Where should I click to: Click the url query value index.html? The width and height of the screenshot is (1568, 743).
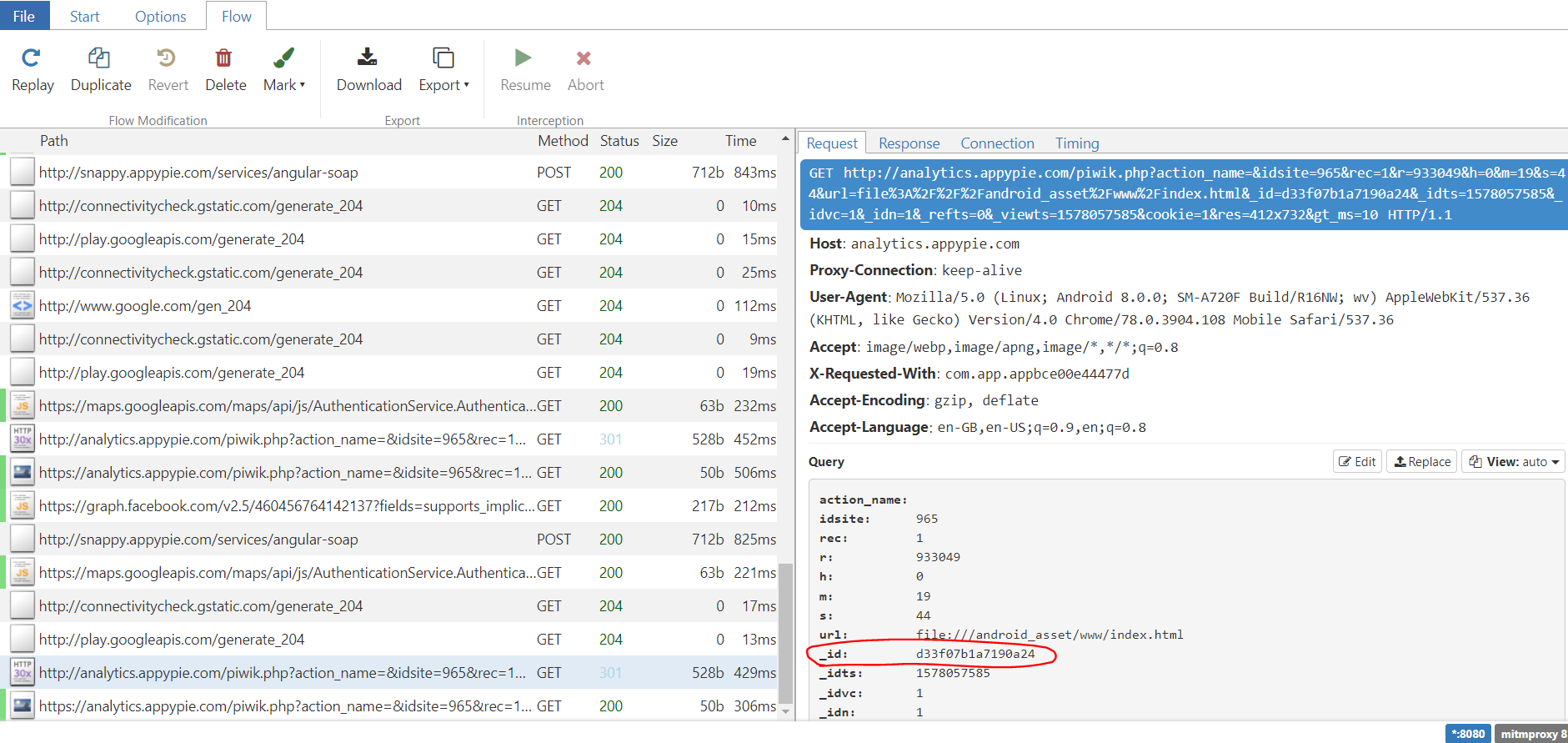(1050, 635)
